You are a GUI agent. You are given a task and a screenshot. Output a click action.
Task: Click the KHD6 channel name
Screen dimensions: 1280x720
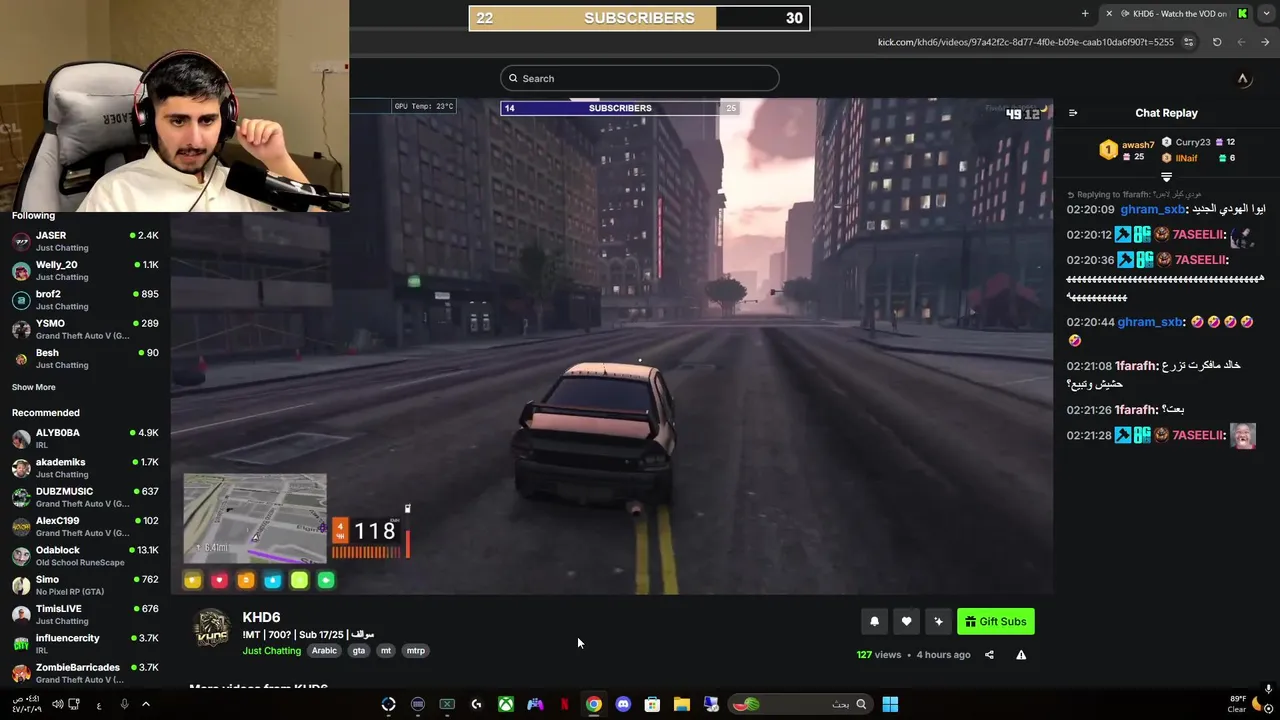[x=261, y=617]
